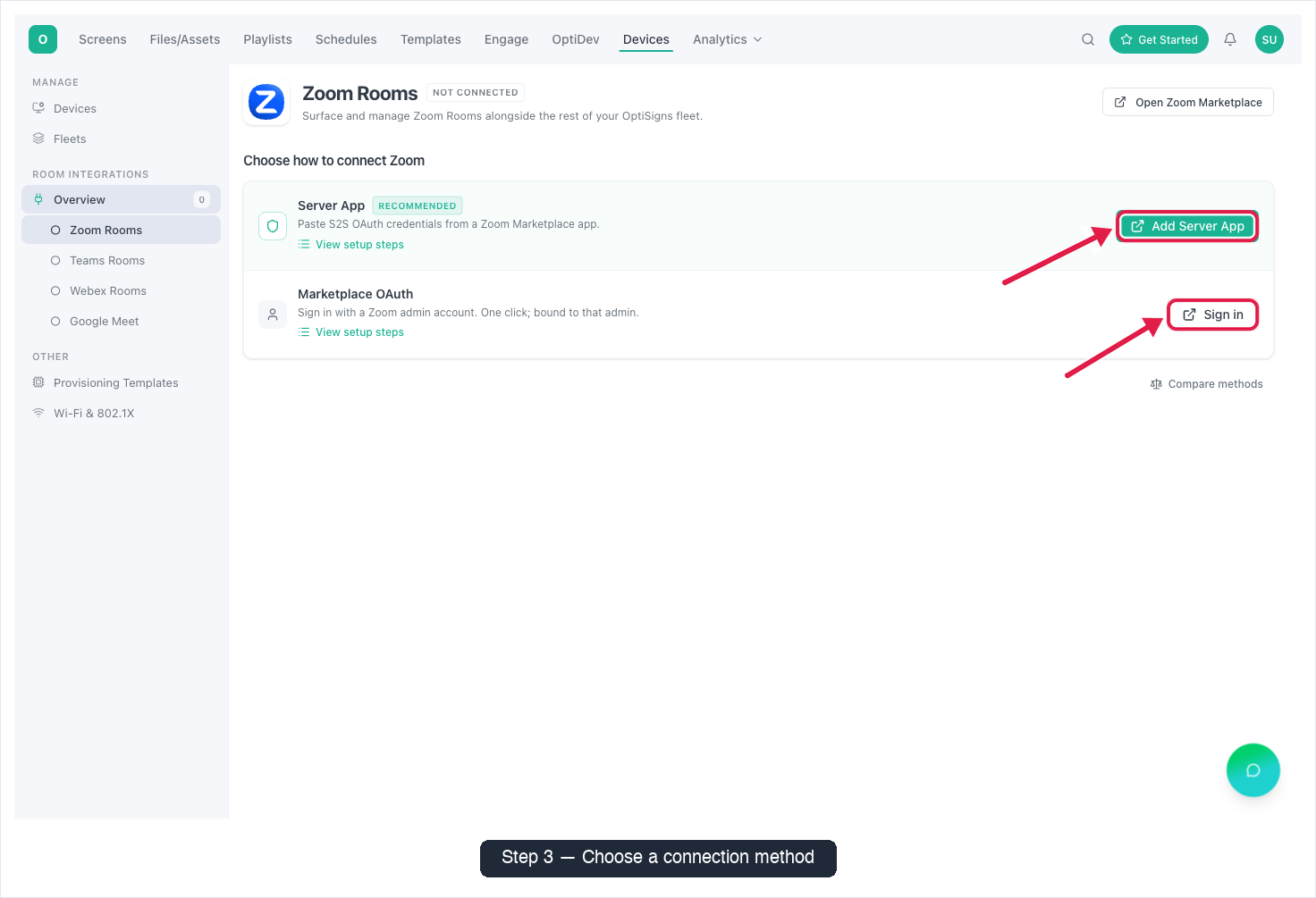Switch to the Schedules tab
The image size is (1316, 898).
click(346, 39)
